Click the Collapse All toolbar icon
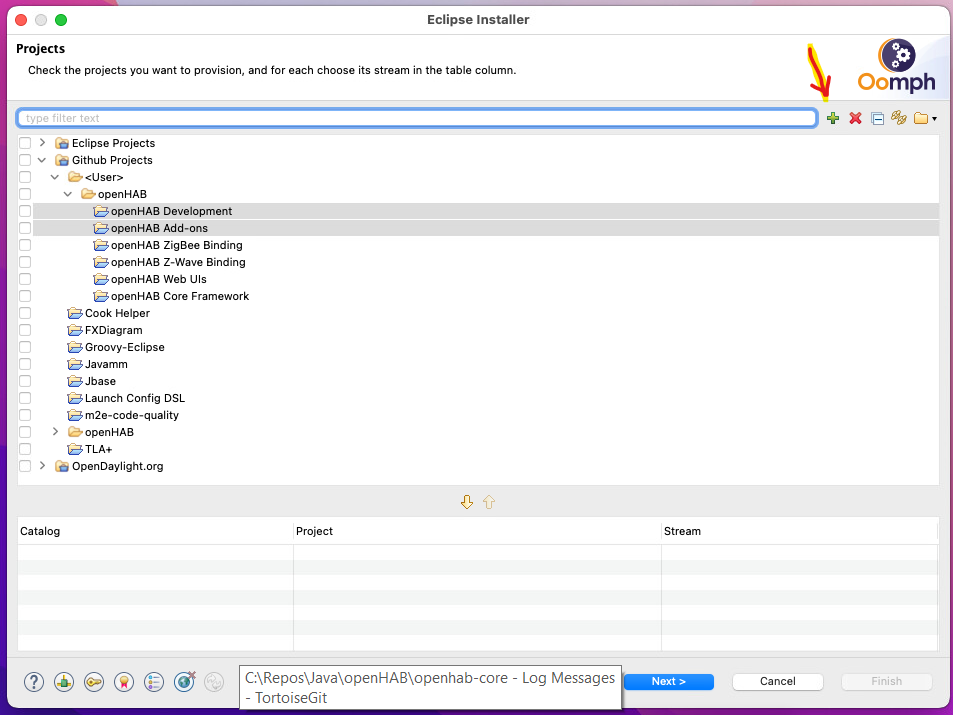Image resolution: width=953 pixels, height=715 pixels. click(877, 119)
